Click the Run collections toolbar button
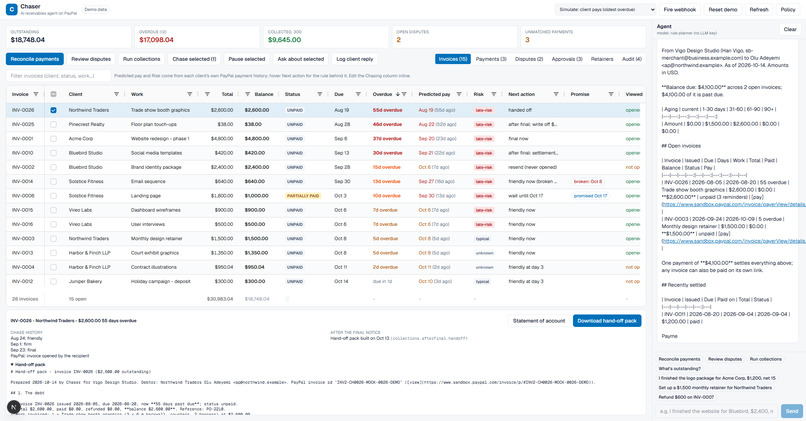 141,59
